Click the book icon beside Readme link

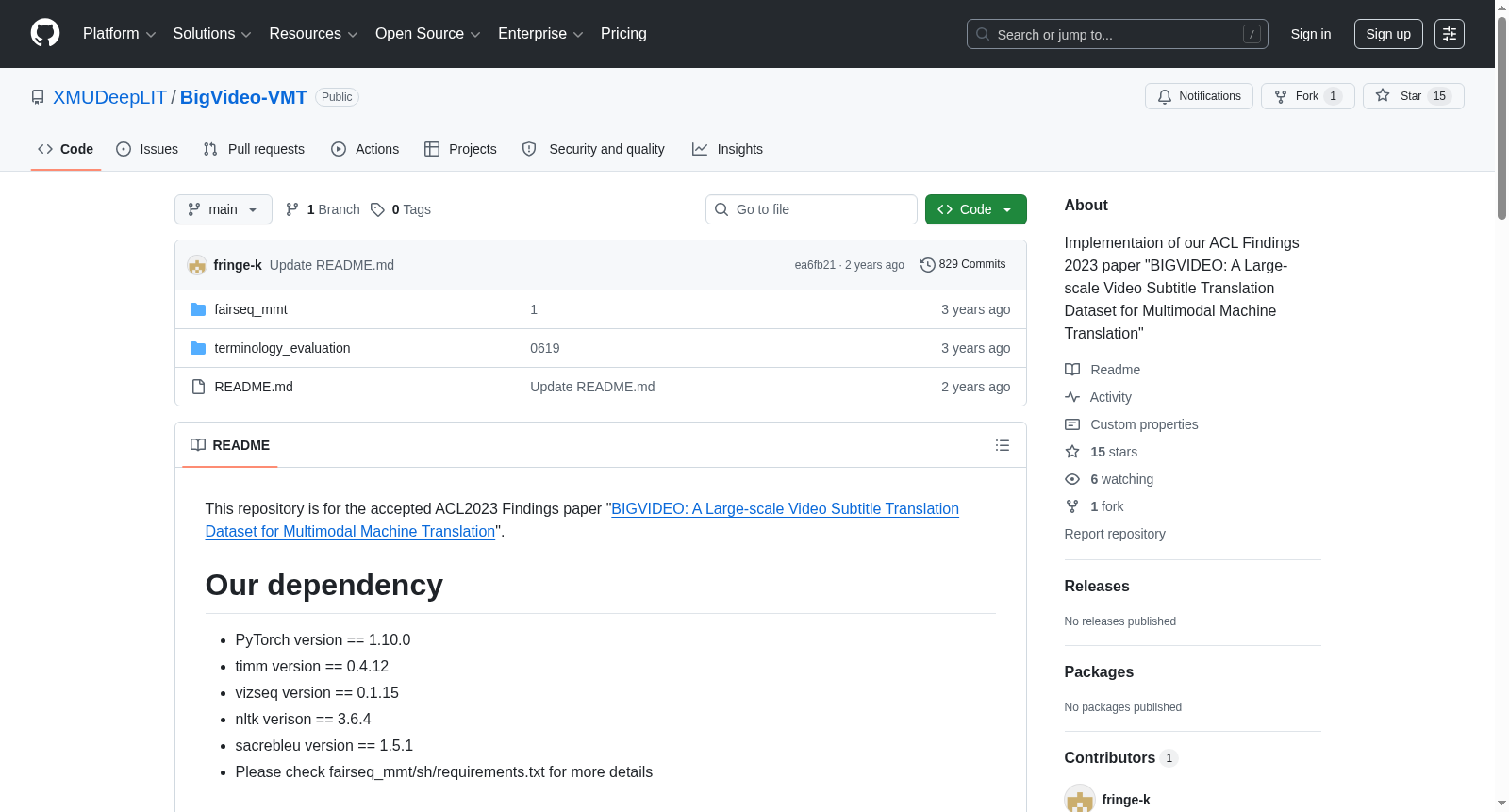(x=1072, y=370)
